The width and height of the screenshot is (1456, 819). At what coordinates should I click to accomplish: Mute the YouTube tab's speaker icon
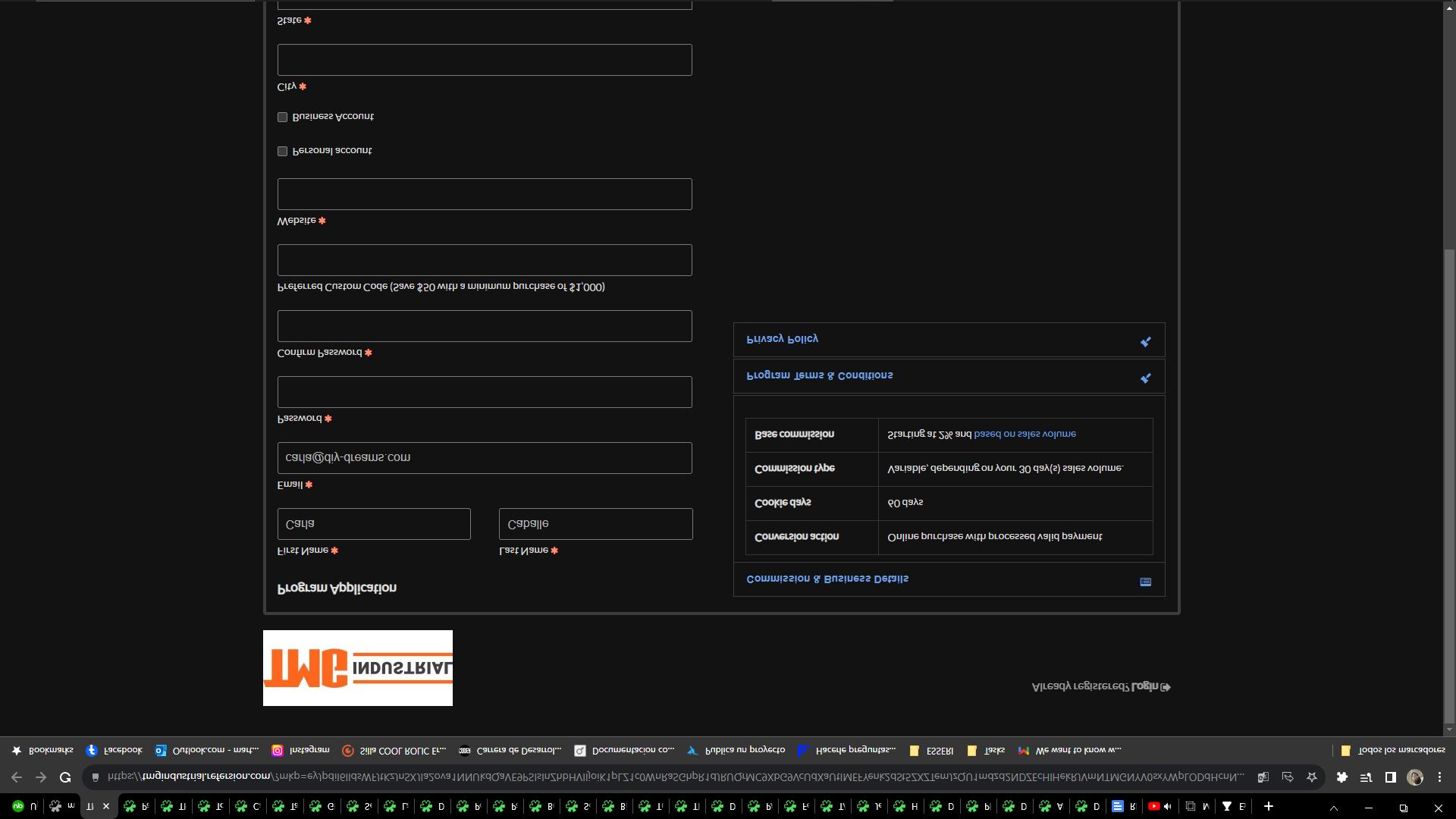click(1167, 806)
